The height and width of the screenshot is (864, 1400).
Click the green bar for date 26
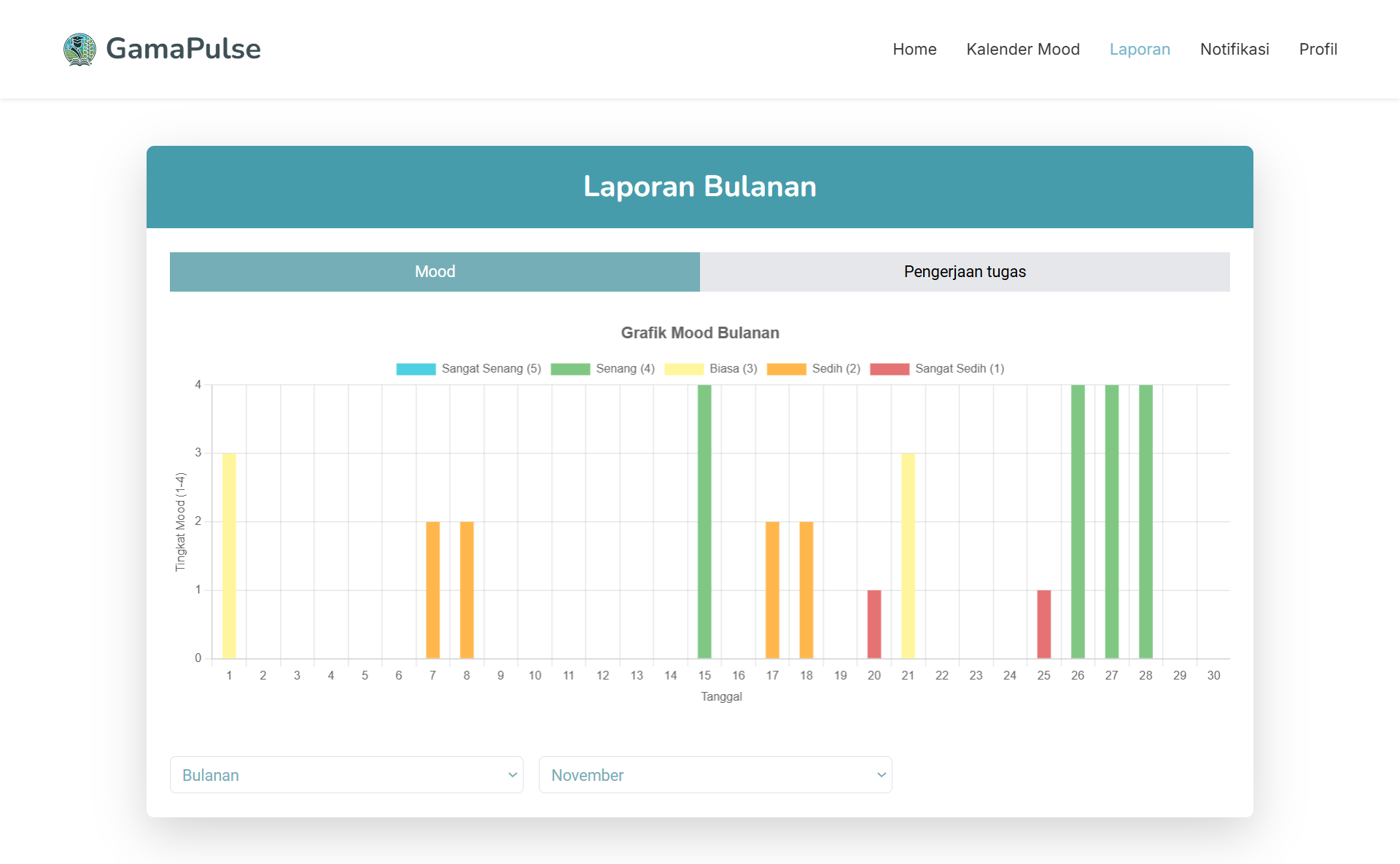[1078, 521]
